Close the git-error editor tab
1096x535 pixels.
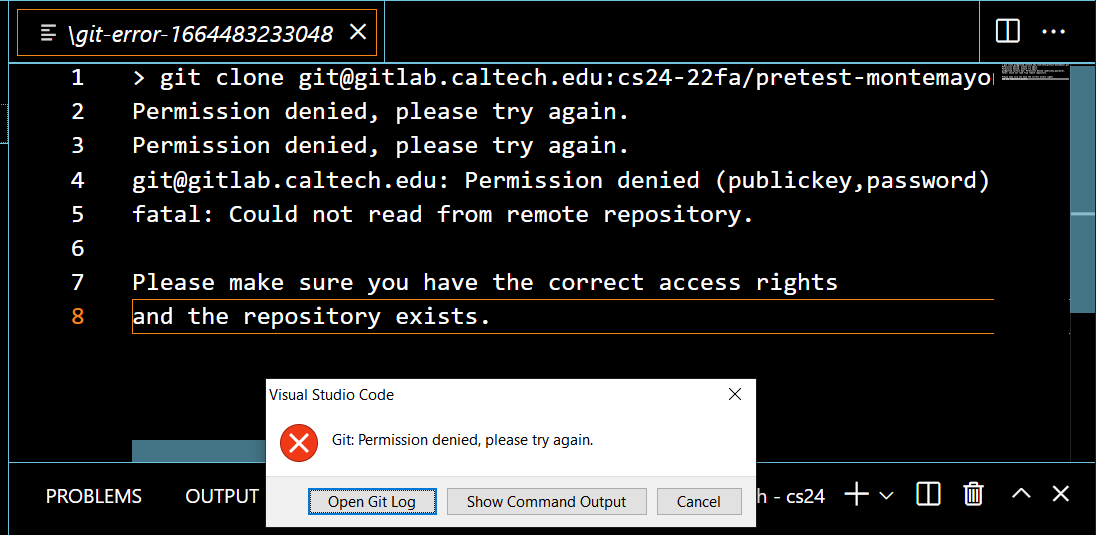357,33
